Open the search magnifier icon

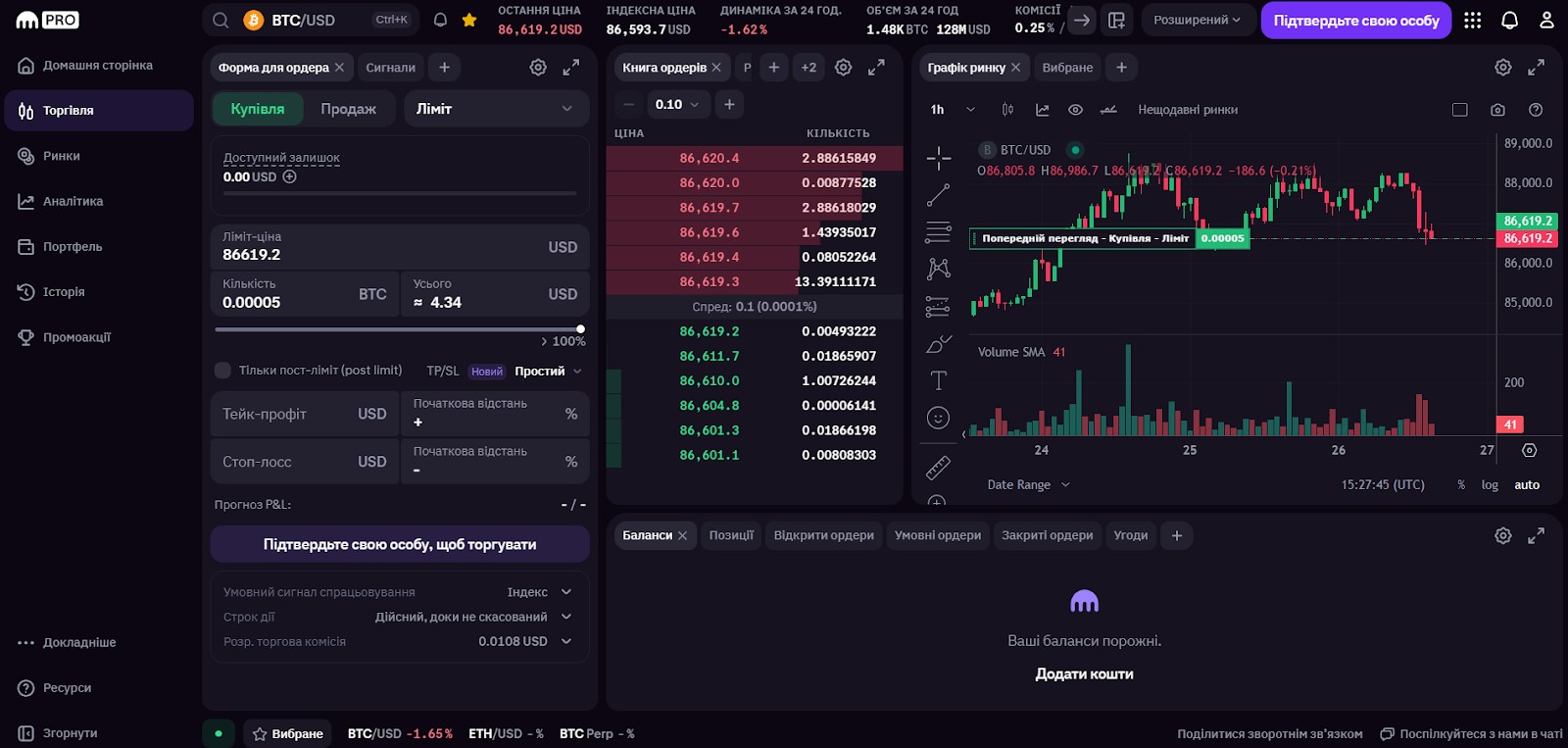tap(220, 21)
